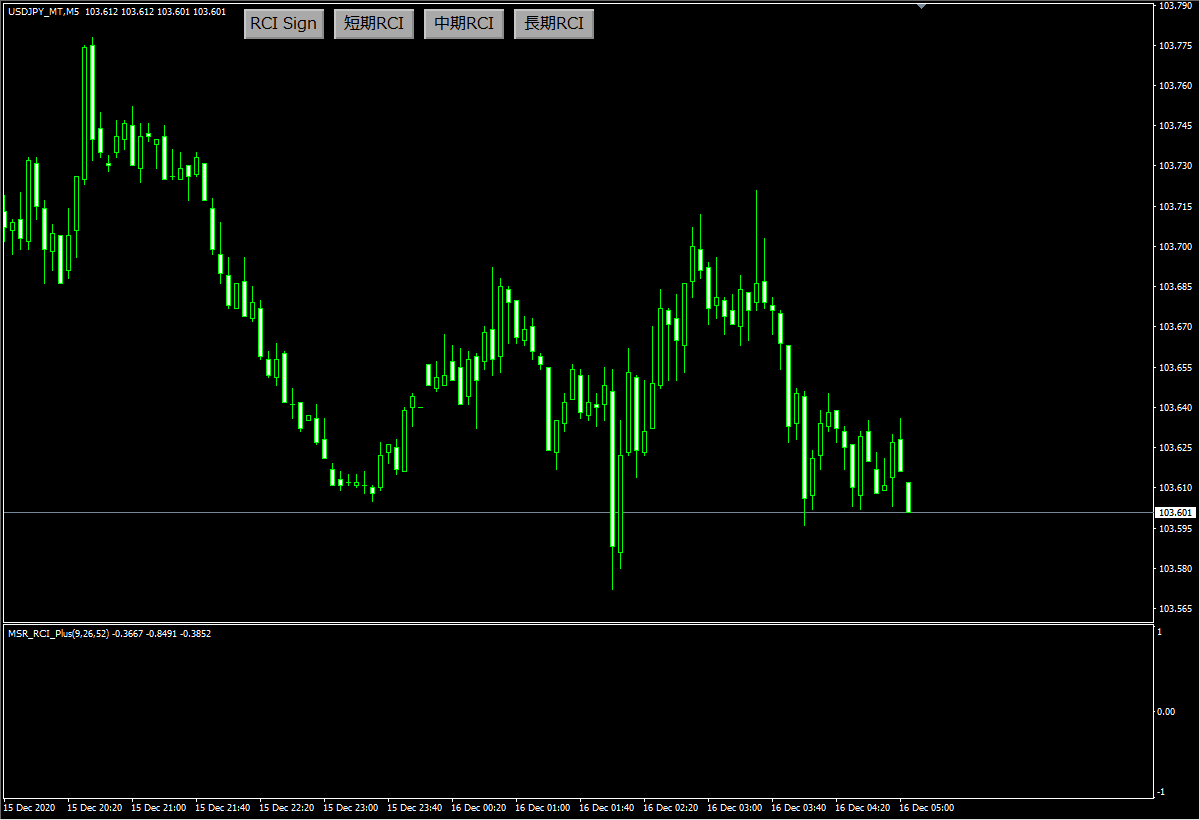
Task: Select the separator between chart and indicator window
Action: pos(578,623)
